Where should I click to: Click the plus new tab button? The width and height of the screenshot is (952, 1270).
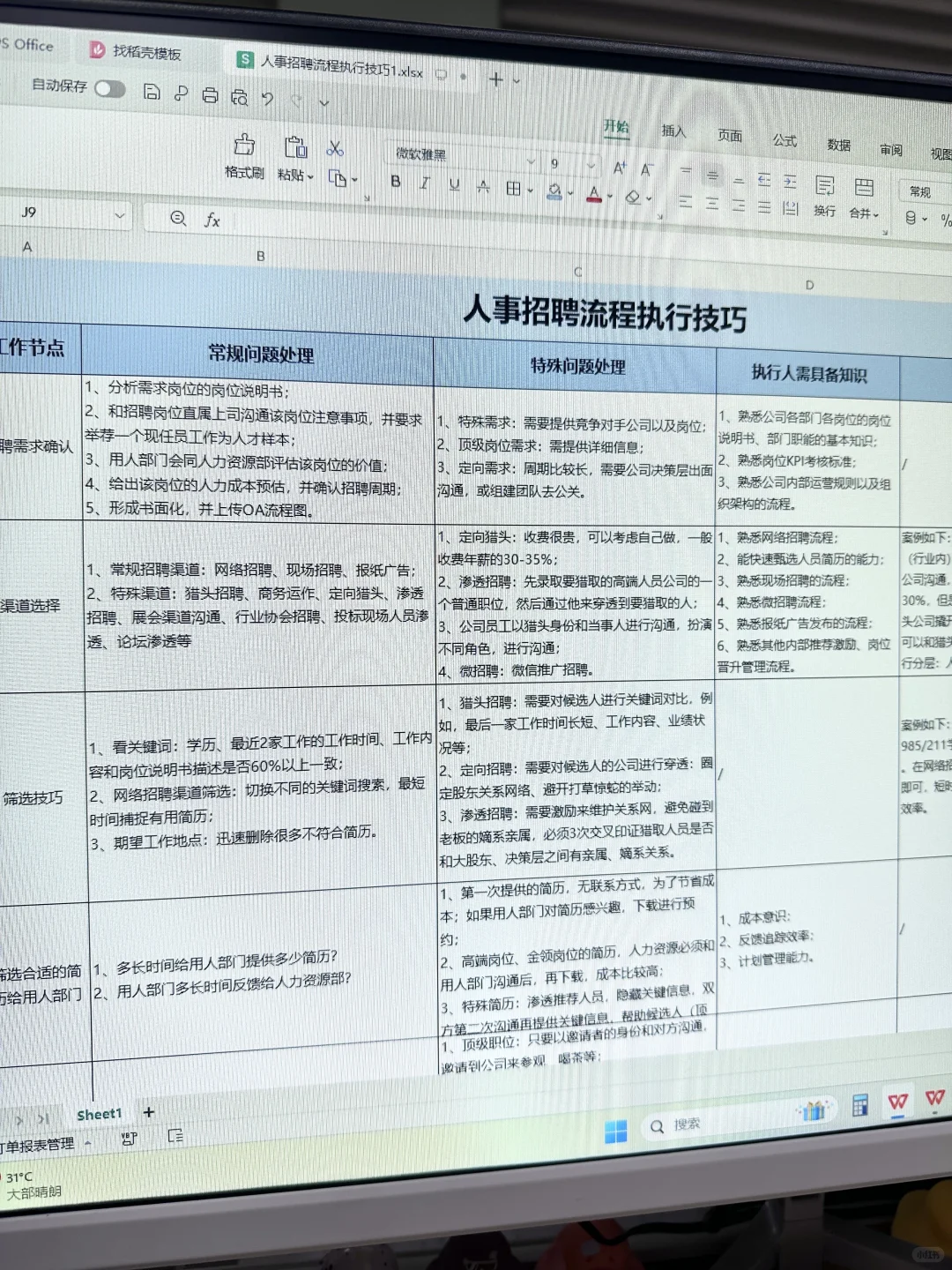pos(495,79)
